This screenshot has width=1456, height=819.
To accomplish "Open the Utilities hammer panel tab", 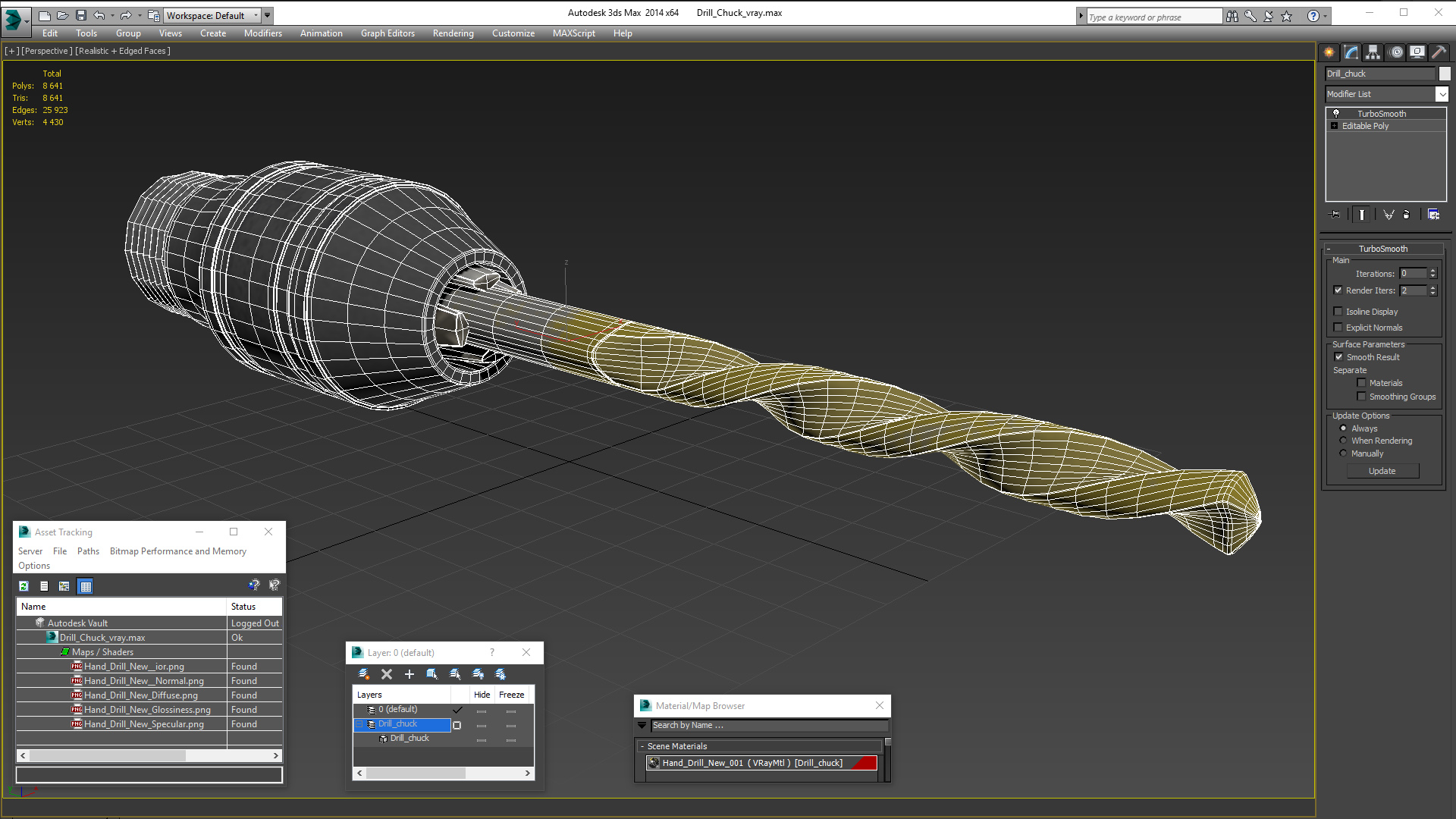I will point(1439,52).
